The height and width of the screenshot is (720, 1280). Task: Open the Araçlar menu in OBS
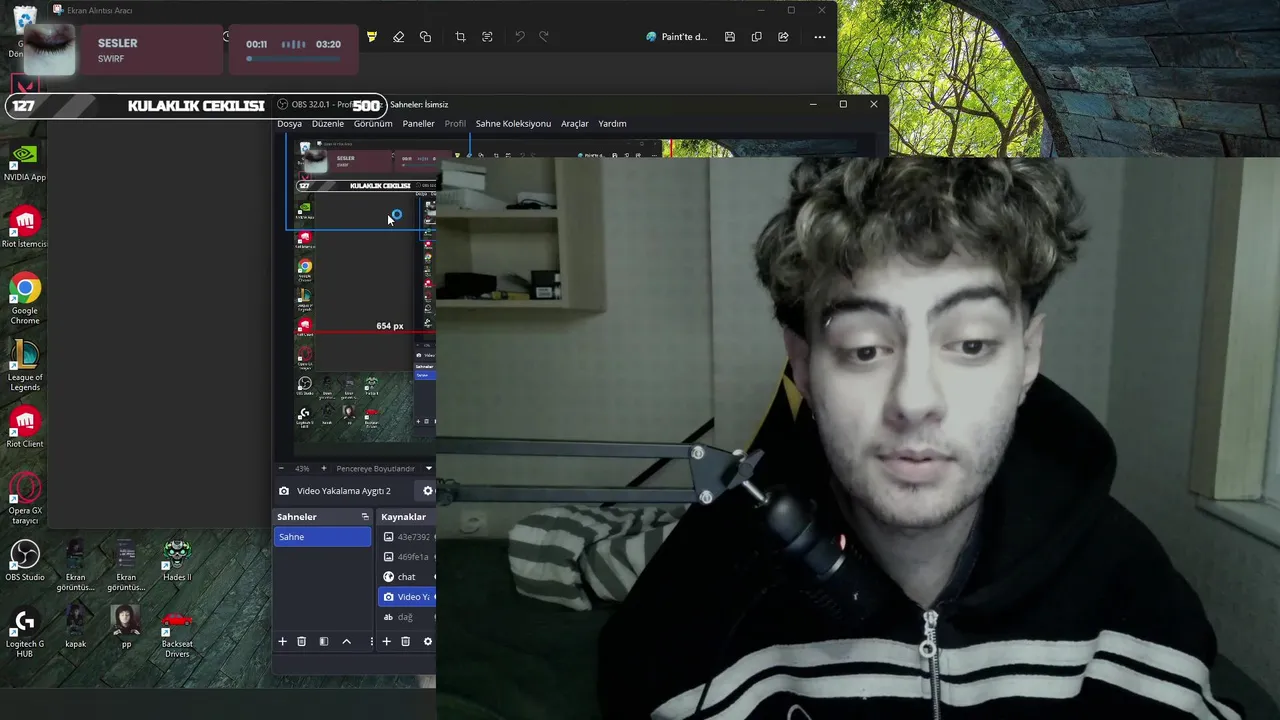[x=575, y=124]
